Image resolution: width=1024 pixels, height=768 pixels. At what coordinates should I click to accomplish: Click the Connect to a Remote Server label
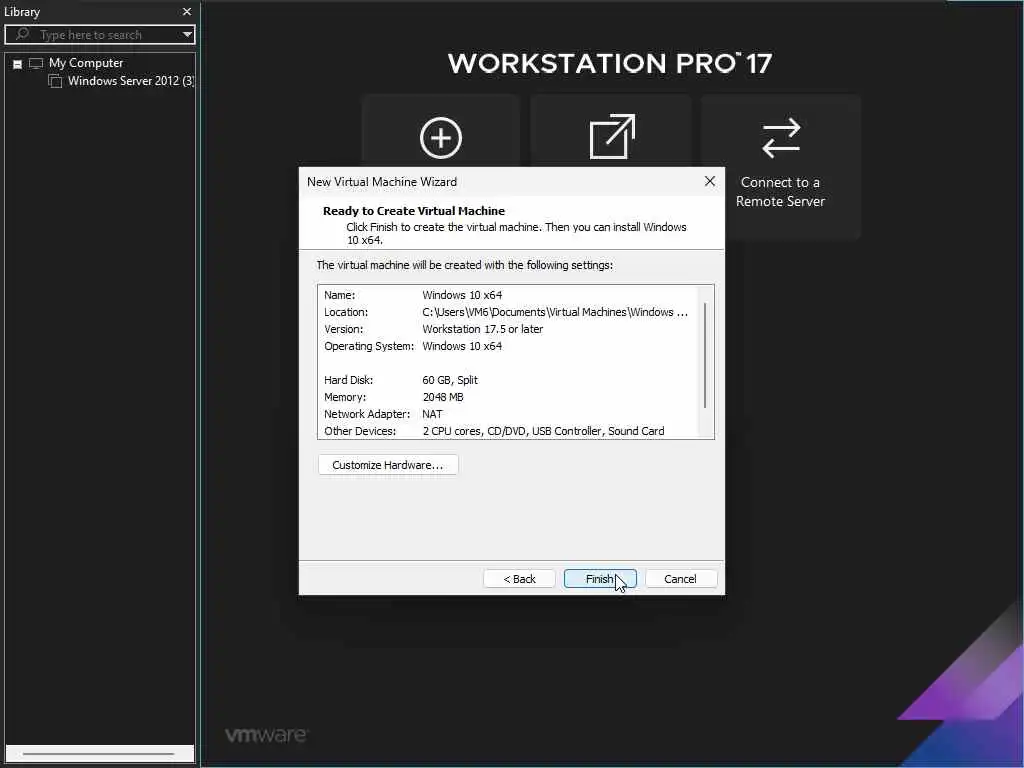point(780,192)
